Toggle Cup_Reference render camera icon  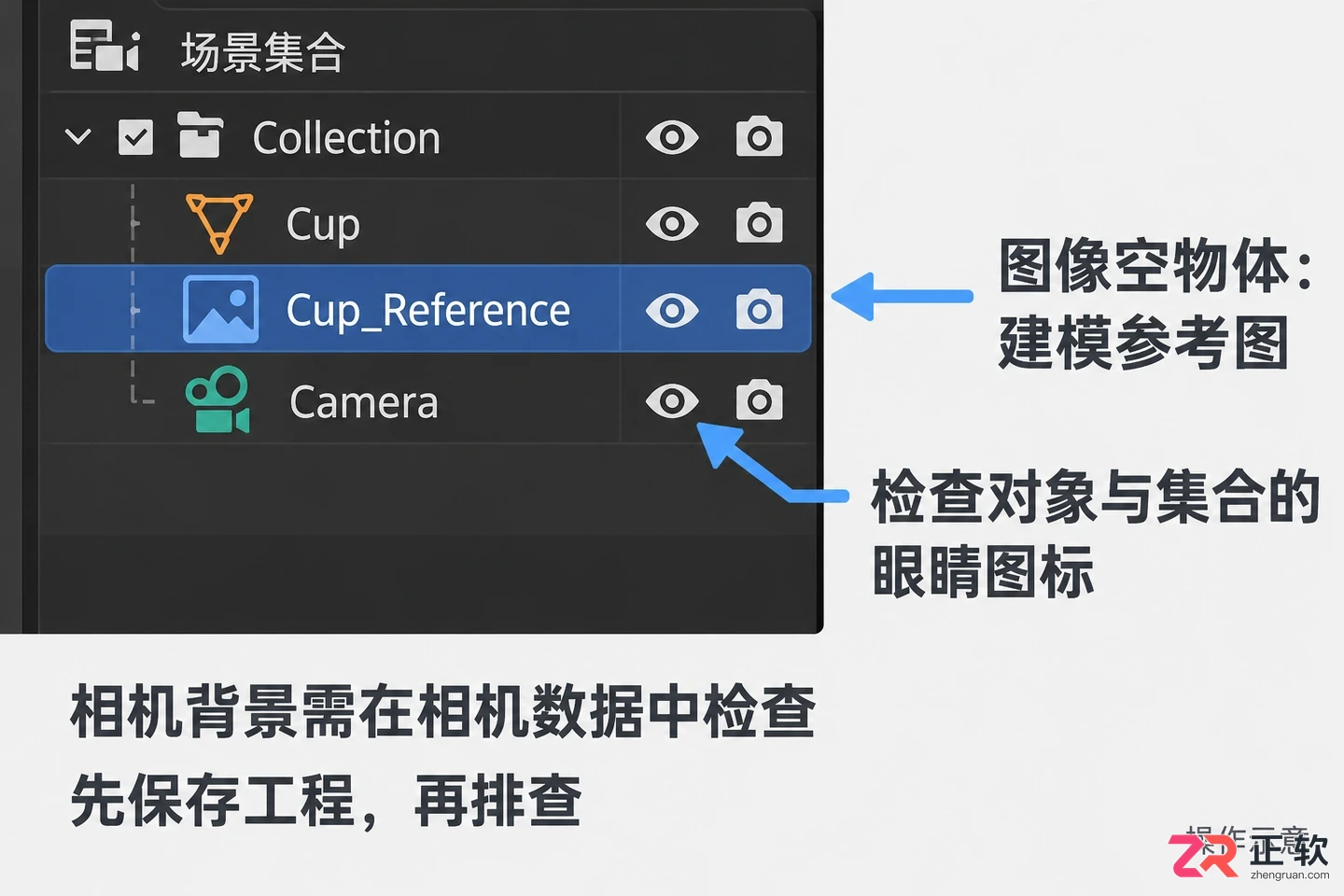click(759, 310)
